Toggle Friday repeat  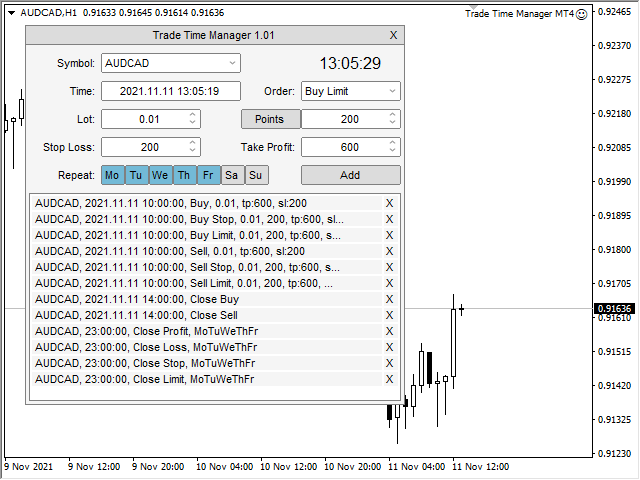208,175
